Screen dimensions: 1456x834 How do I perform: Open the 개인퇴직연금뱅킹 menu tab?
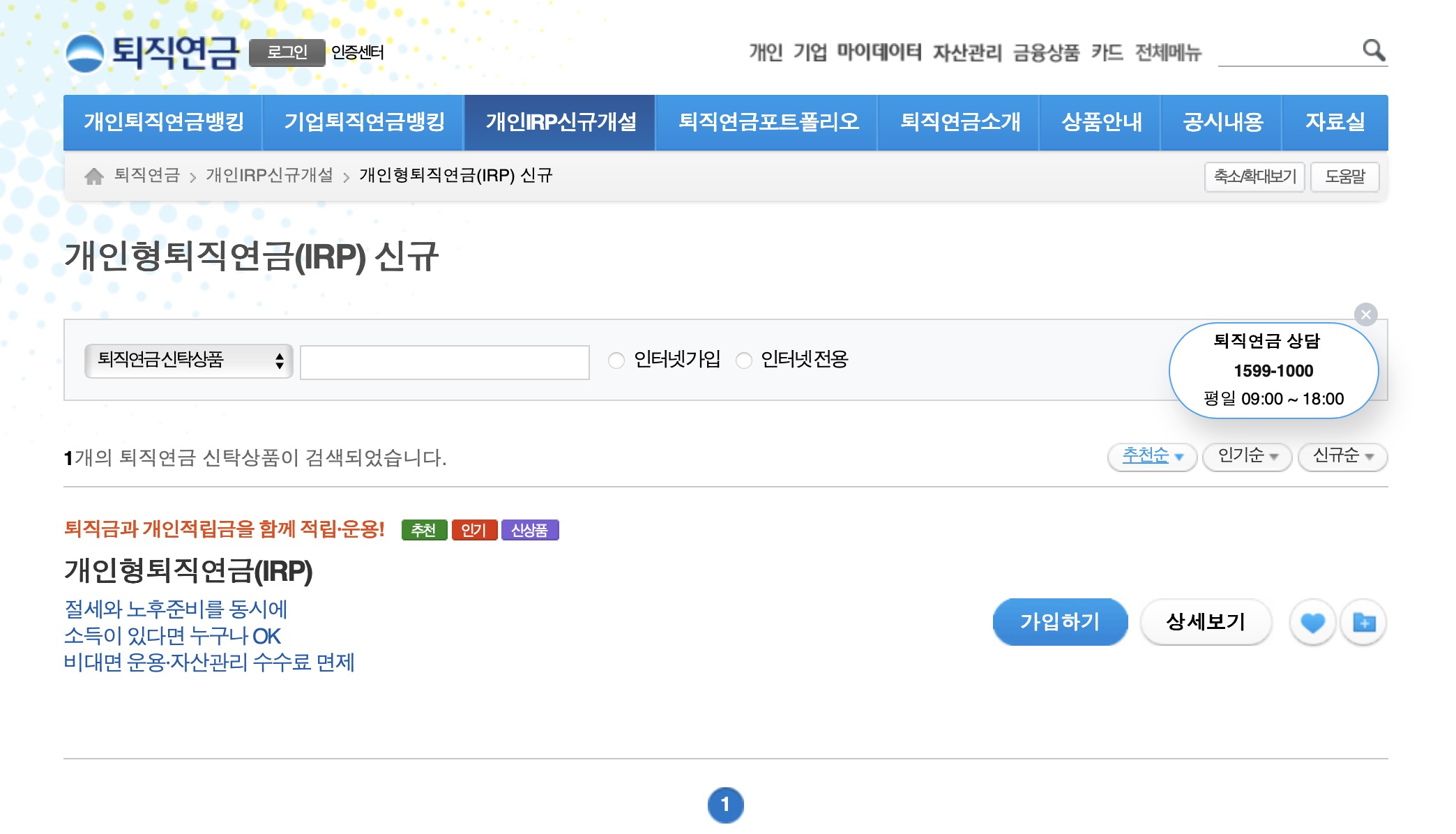click(x=163, y=122)
